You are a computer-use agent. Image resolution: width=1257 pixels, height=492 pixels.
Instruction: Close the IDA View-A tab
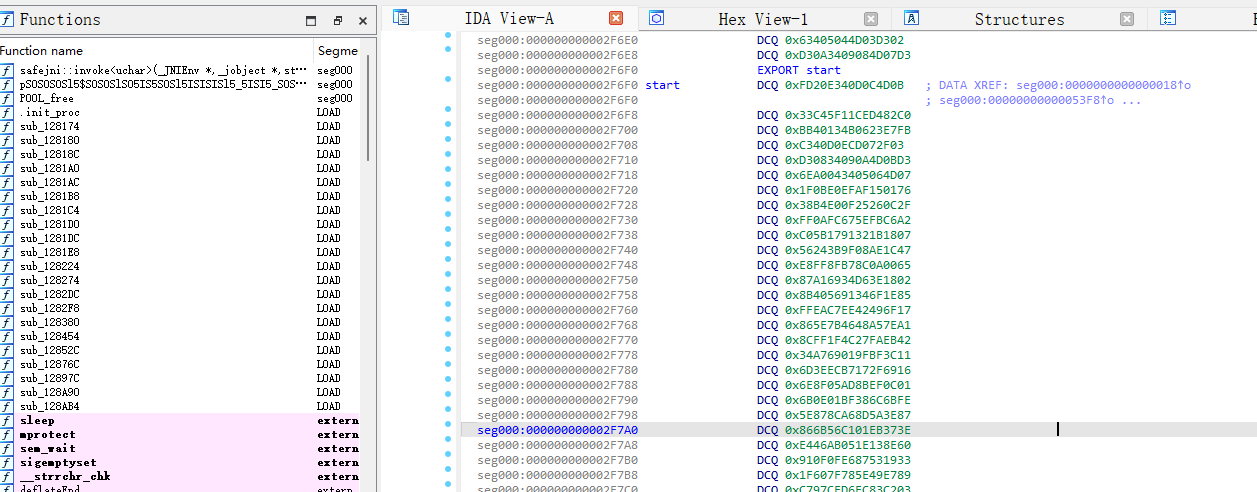point(616,18)
